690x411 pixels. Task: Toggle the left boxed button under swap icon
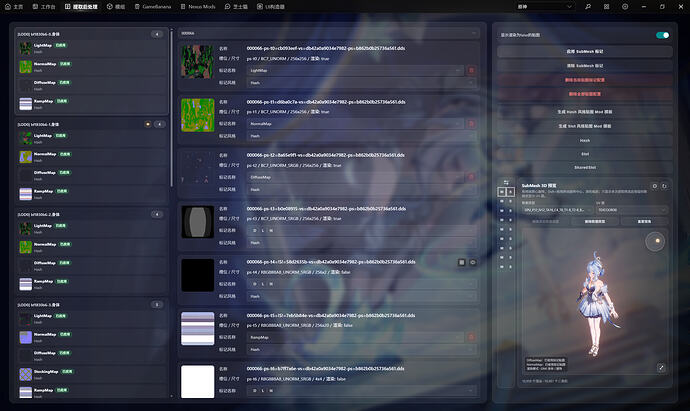pos(502,192)
